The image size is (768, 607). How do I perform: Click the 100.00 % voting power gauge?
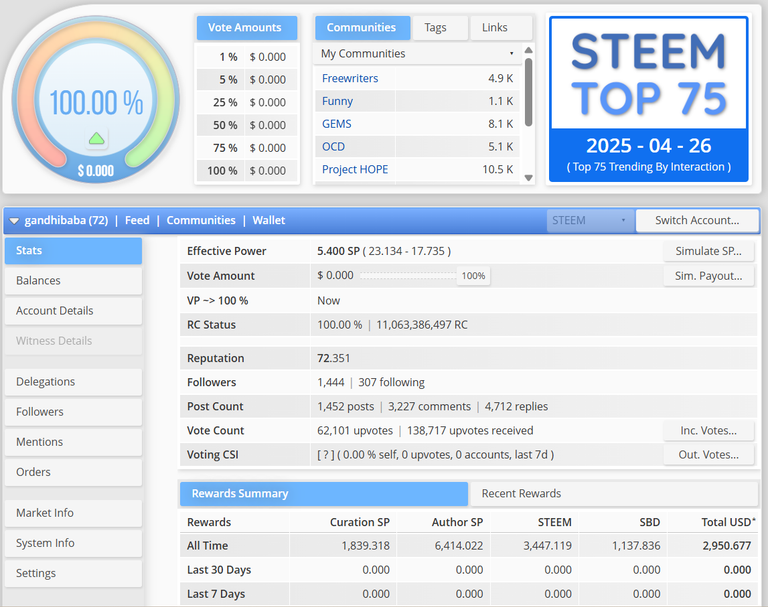coord(96,100)
